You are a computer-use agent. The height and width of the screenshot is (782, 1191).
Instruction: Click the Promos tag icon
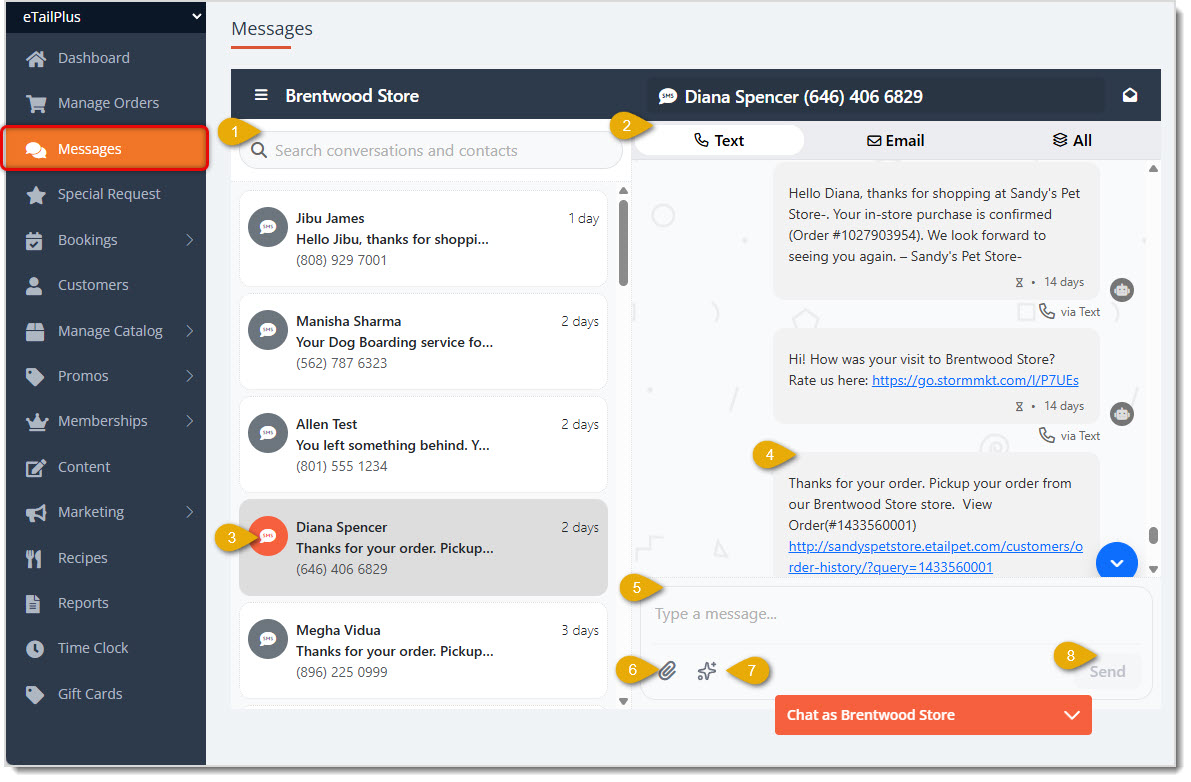point(35,377)
